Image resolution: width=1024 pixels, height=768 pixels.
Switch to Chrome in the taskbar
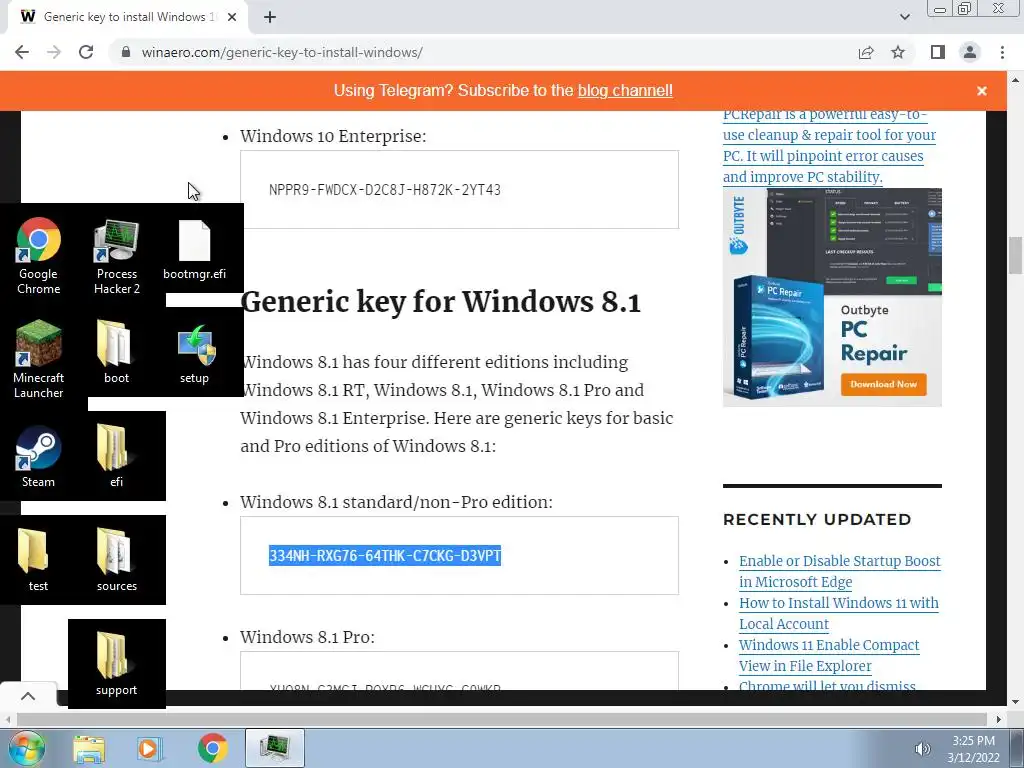click(x=212, y=748)
